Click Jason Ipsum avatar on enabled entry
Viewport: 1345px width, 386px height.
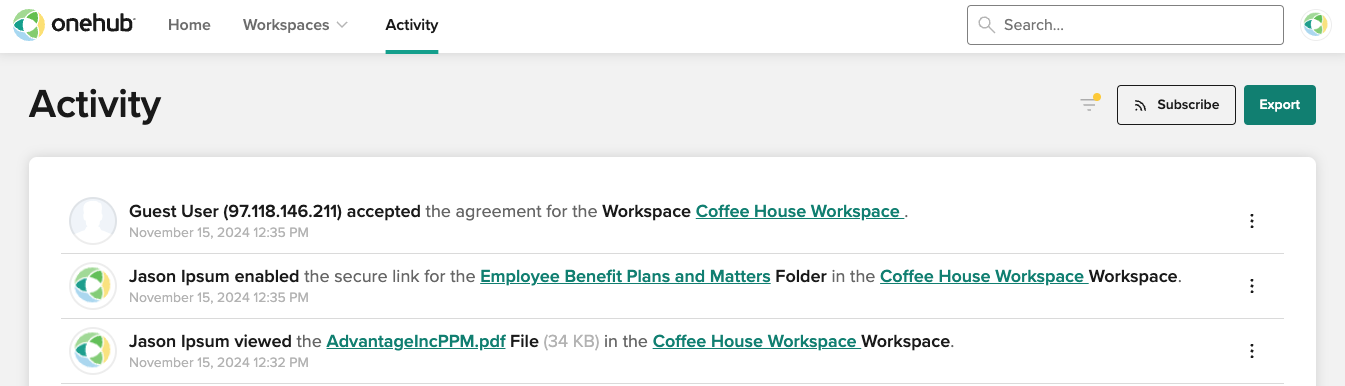pos(93,286)
